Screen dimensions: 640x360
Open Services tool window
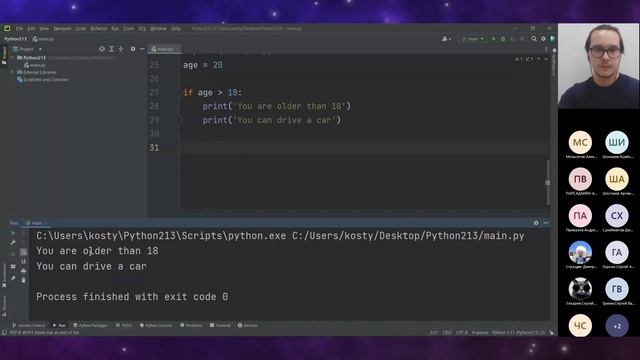(x=247, y=325)
